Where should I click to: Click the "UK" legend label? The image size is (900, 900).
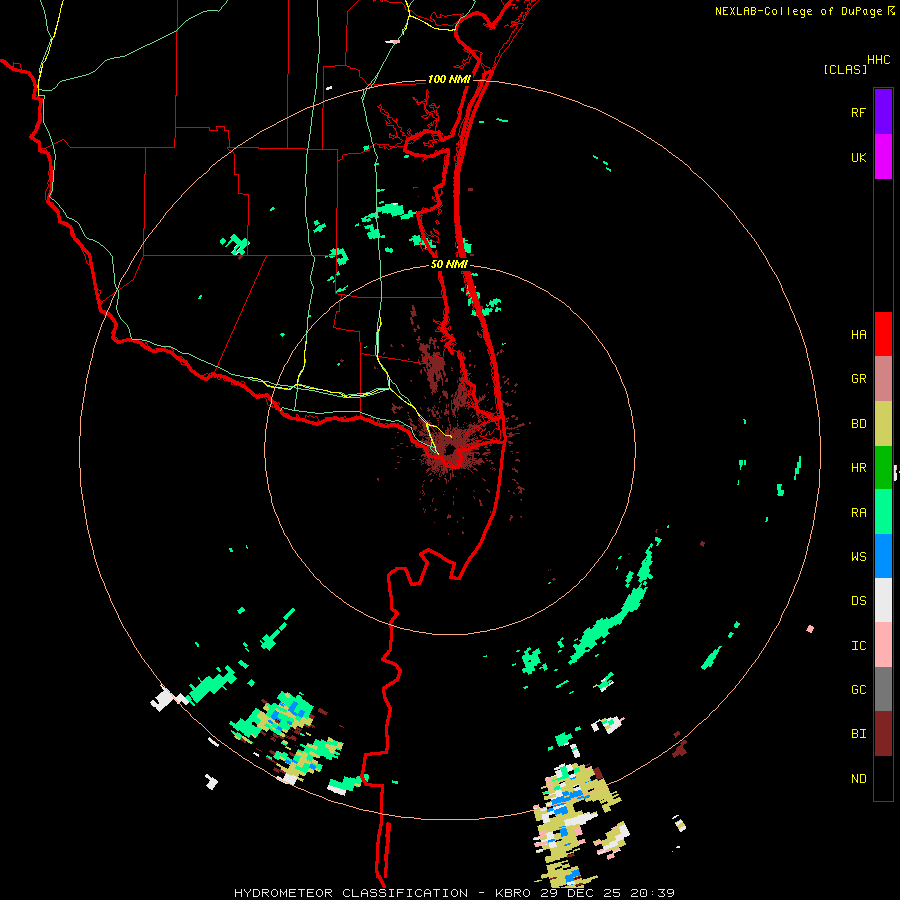(858, 157)
